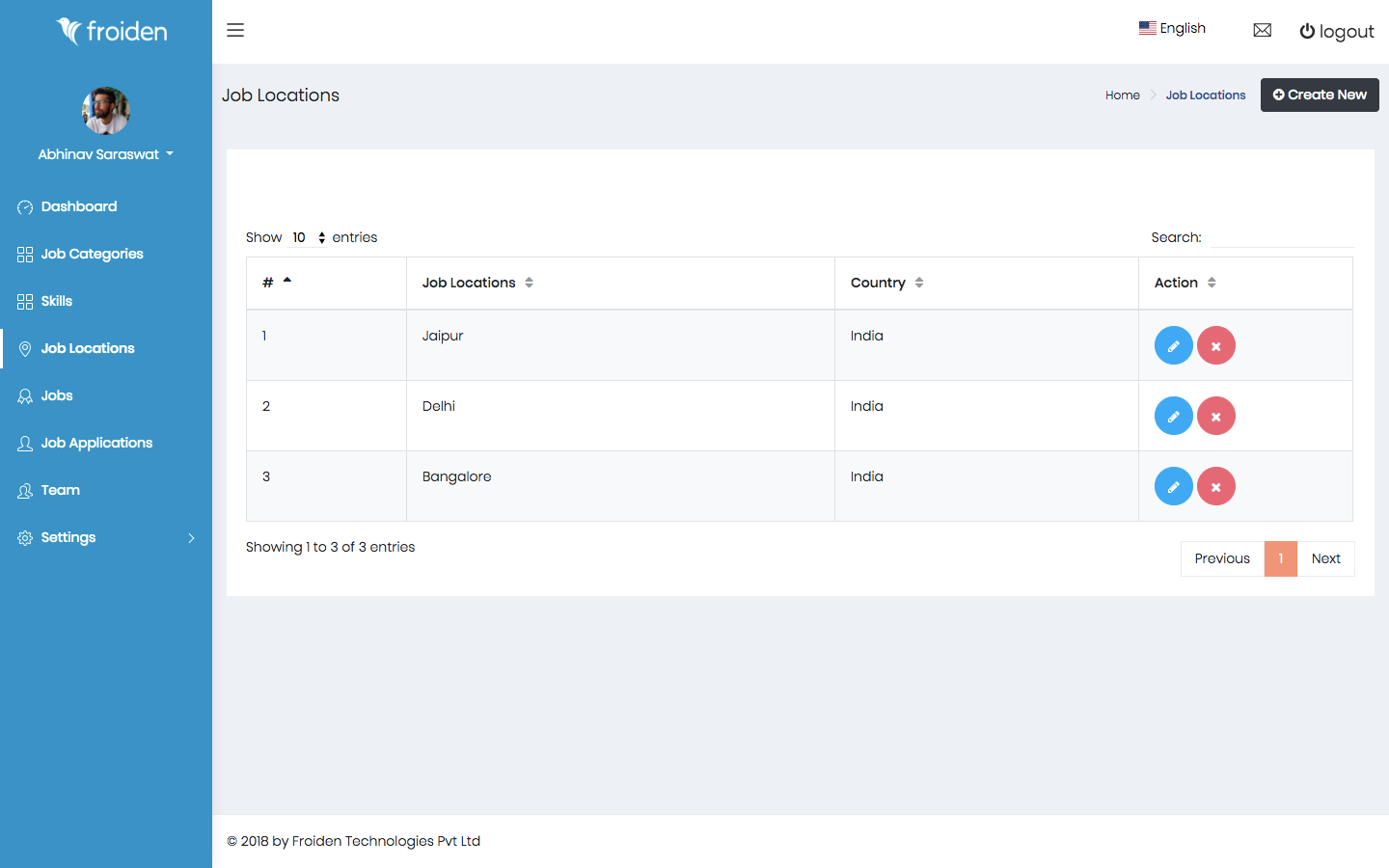Delete the Jaipur location

1216,345
